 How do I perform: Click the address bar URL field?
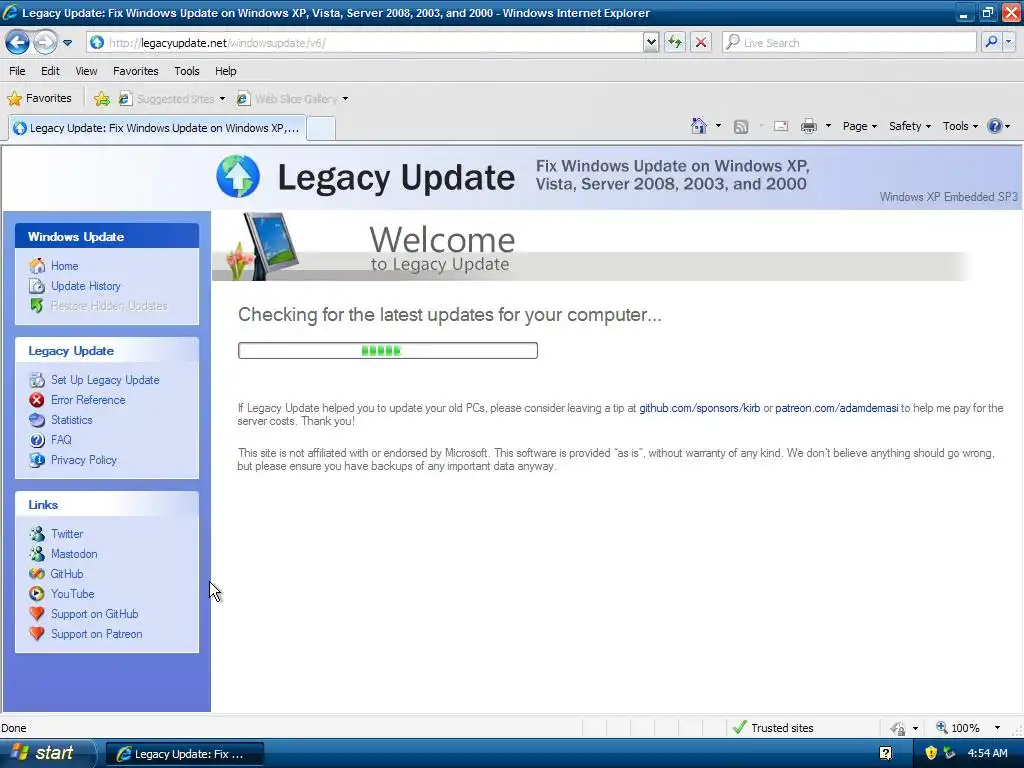coord(365,43)
